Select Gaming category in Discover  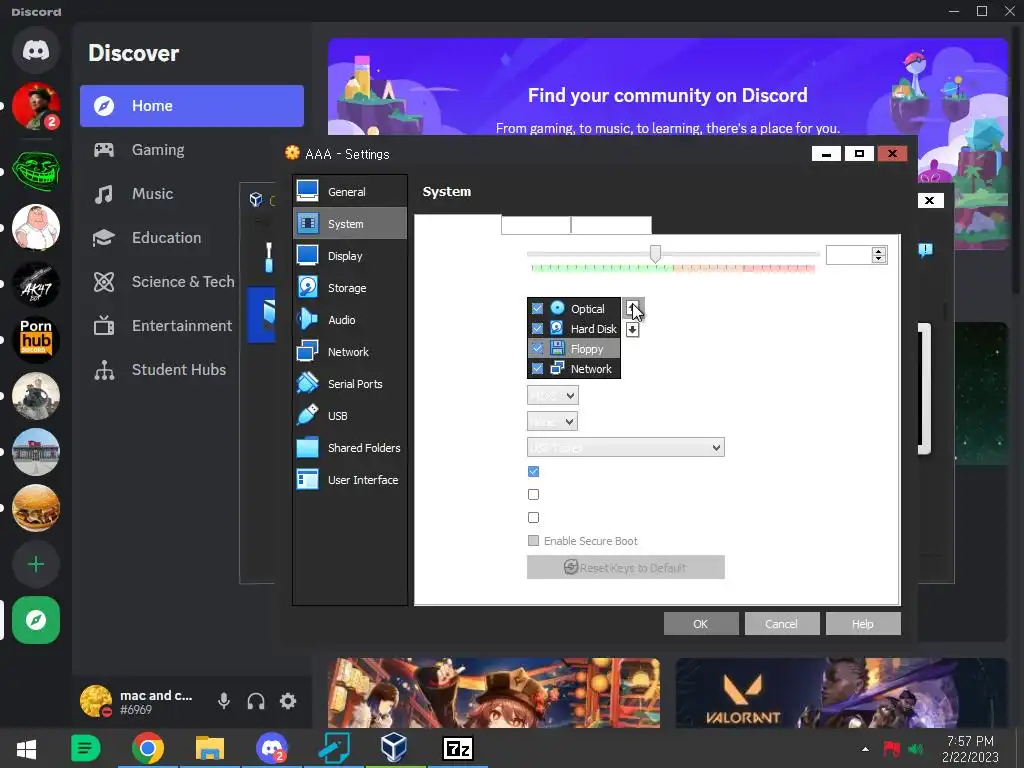pyautogui.click(x=192, y=150)
